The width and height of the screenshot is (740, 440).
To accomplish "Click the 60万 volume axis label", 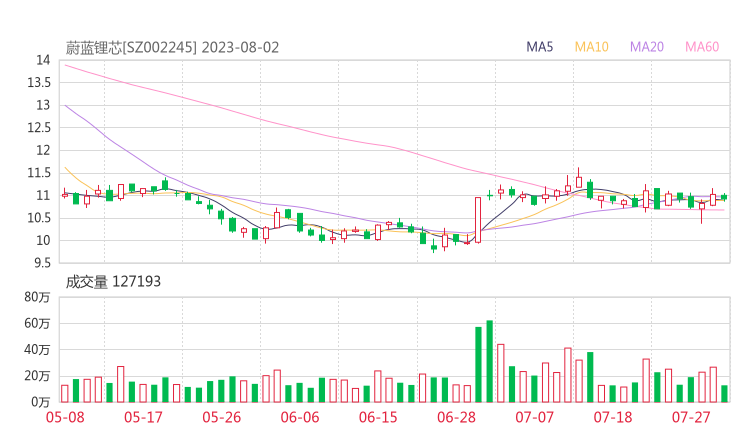I will (x=37, y=323).
